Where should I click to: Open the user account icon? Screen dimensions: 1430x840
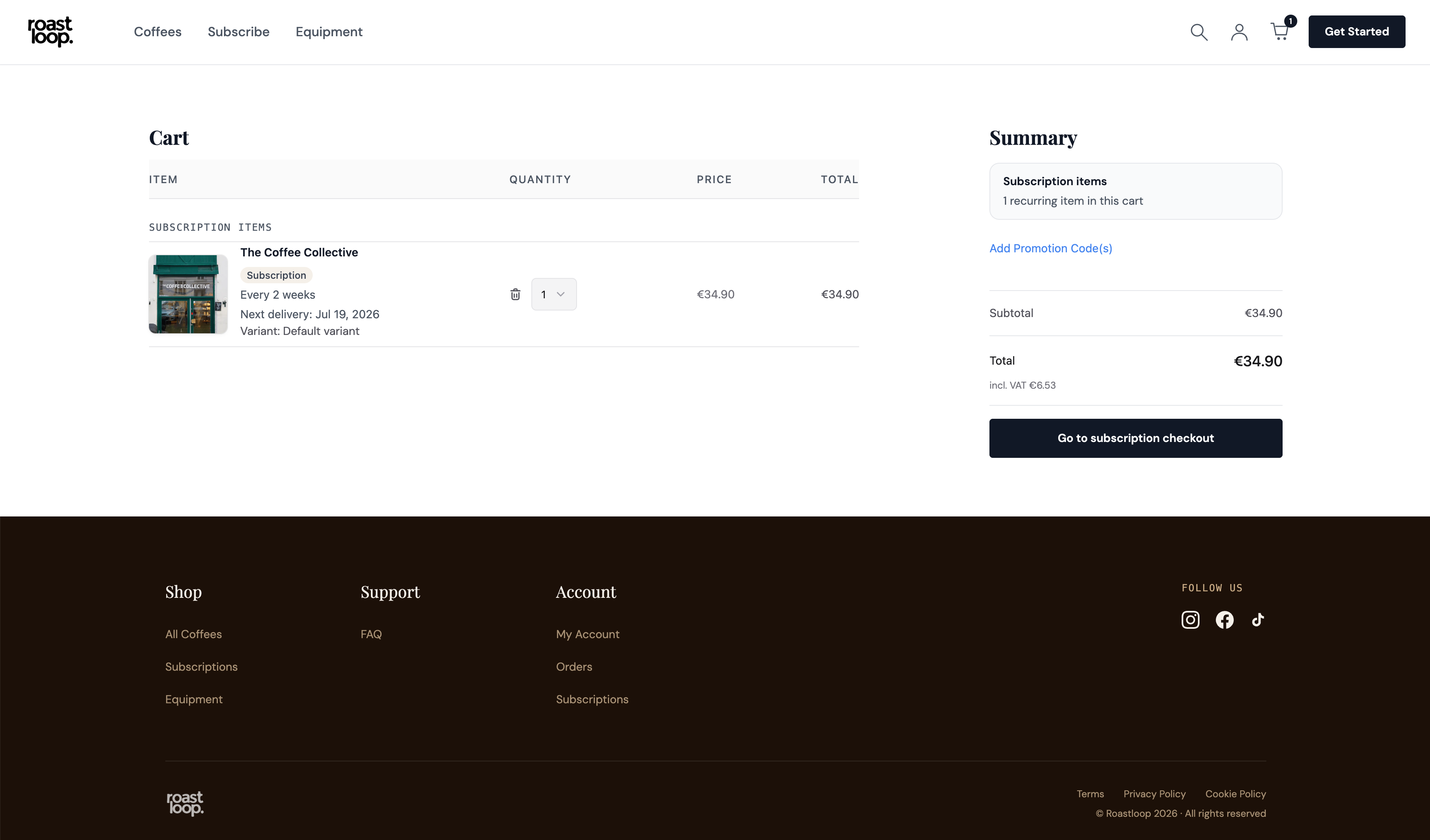pyautogui.click(x=1239, y=32)
